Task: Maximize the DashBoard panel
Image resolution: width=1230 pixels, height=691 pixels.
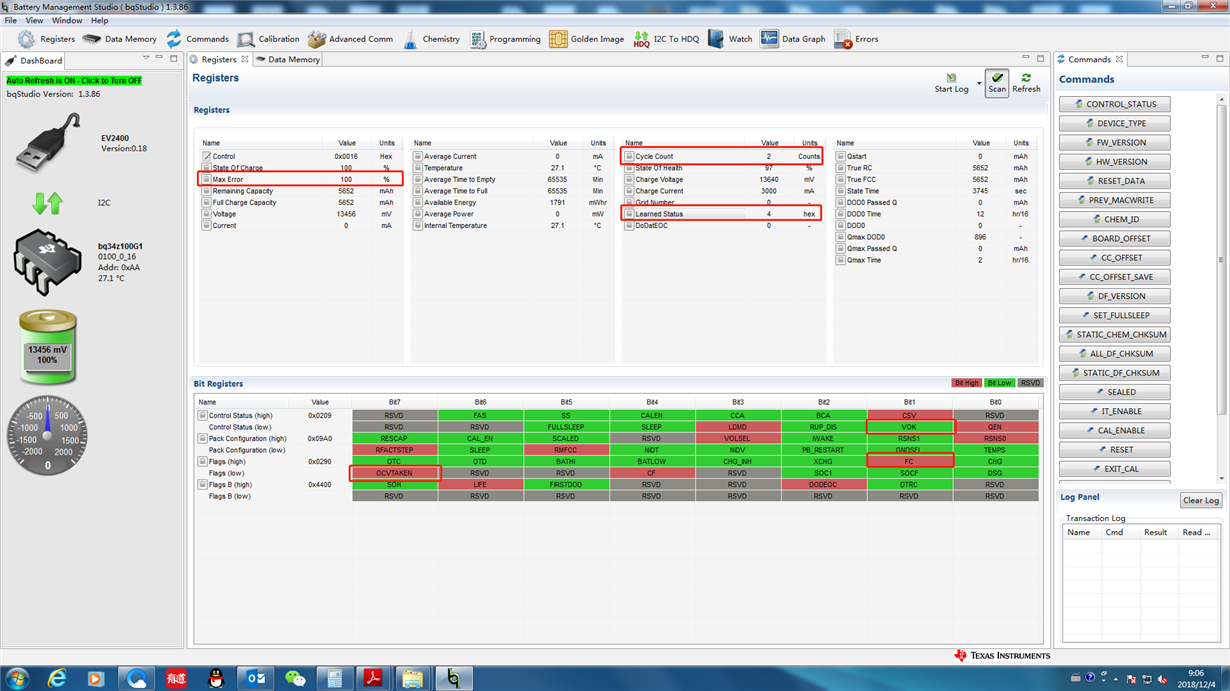Action: click(x=174, y=59)
